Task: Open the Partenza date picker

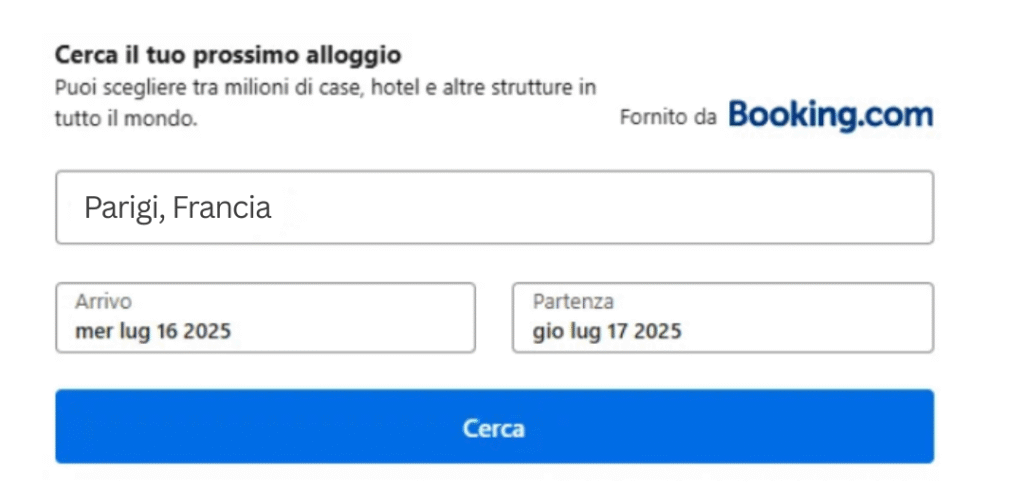Action: click(x=722, y=318)
